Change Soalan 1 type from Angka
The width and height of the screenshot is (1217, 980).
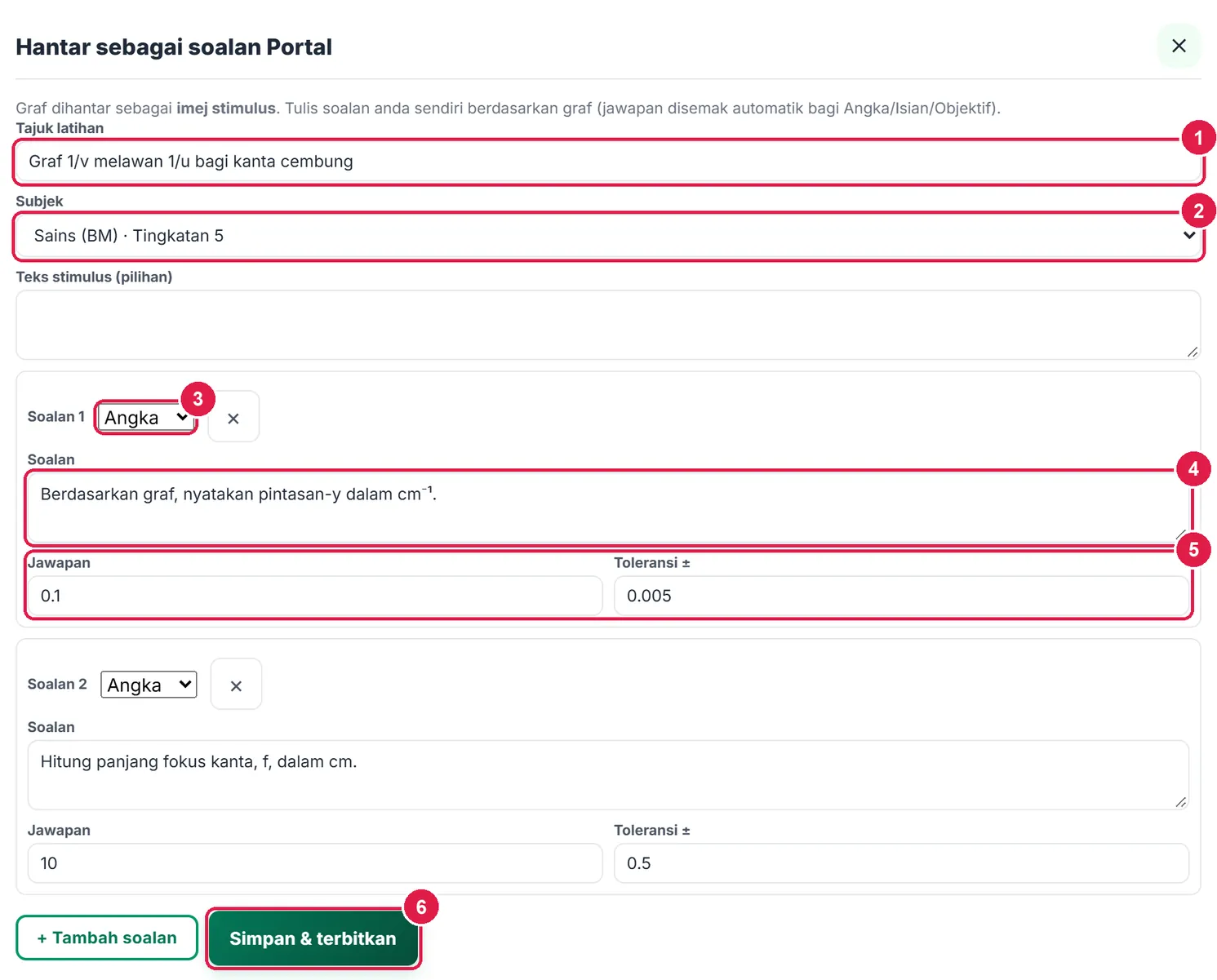pos(146,418)
